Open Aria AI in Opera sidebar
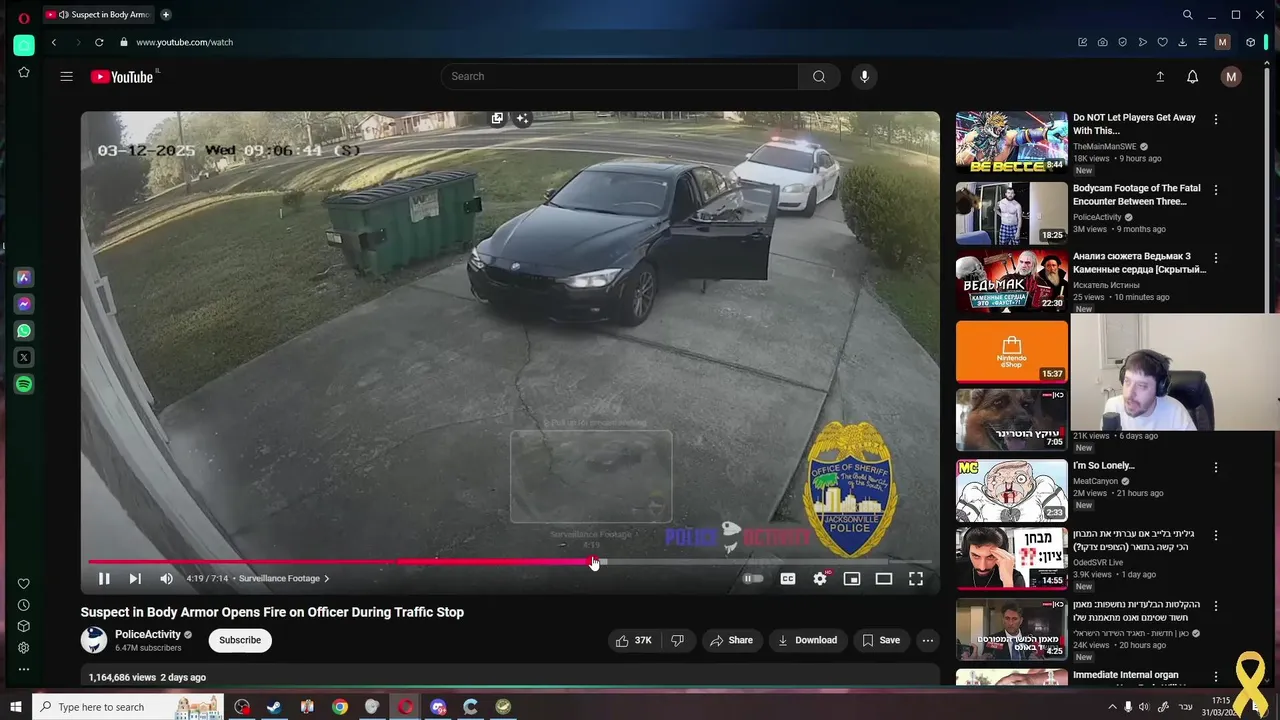1280x720 pixels. [x=24, y=277]
